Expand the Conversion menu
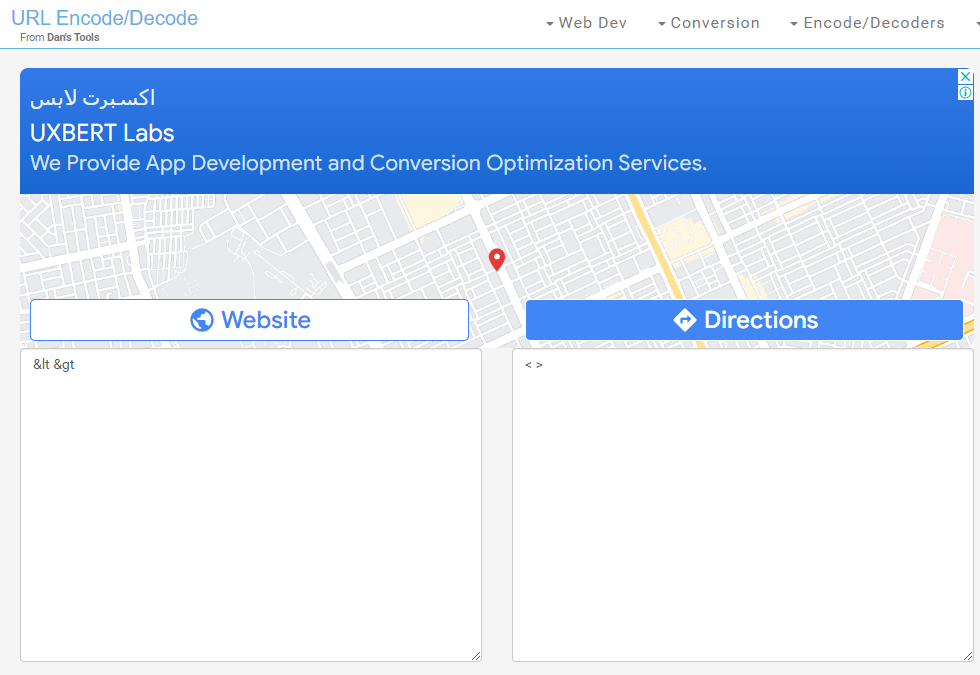The width and height of the screenshot is (980, 675). click(709, 23)
